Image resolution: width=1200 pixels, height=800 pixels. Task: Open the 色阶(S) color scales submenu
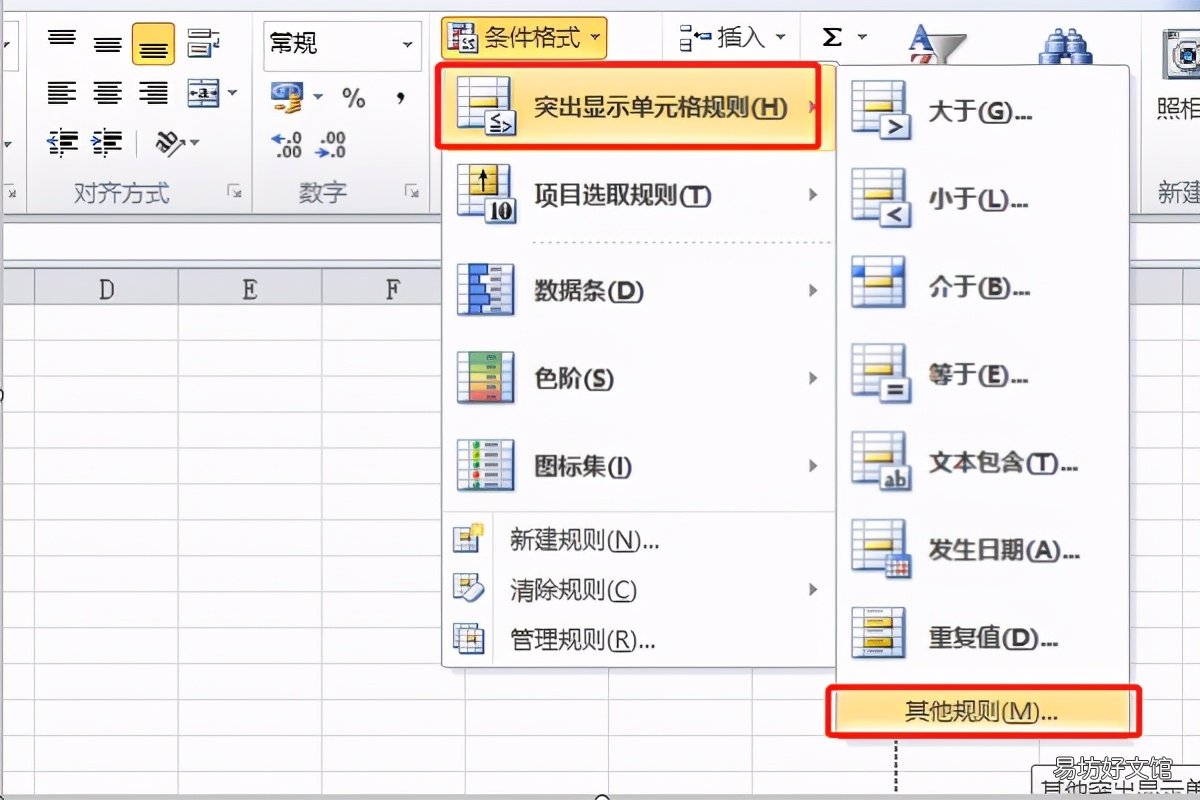tap(636, 378)
